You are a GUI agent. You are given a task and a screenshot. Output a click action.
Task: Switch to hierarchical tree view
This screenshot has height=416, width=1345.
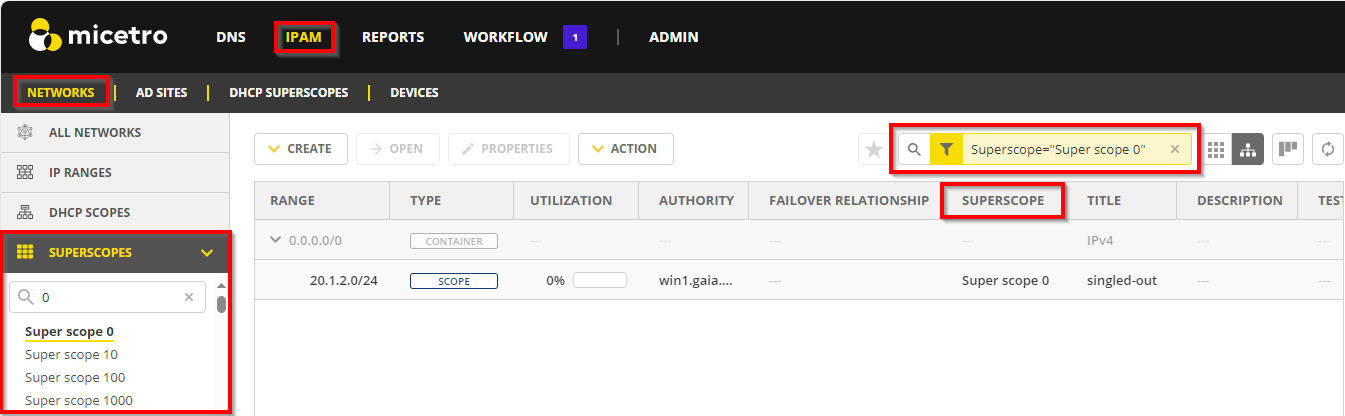click(1247, 149)
